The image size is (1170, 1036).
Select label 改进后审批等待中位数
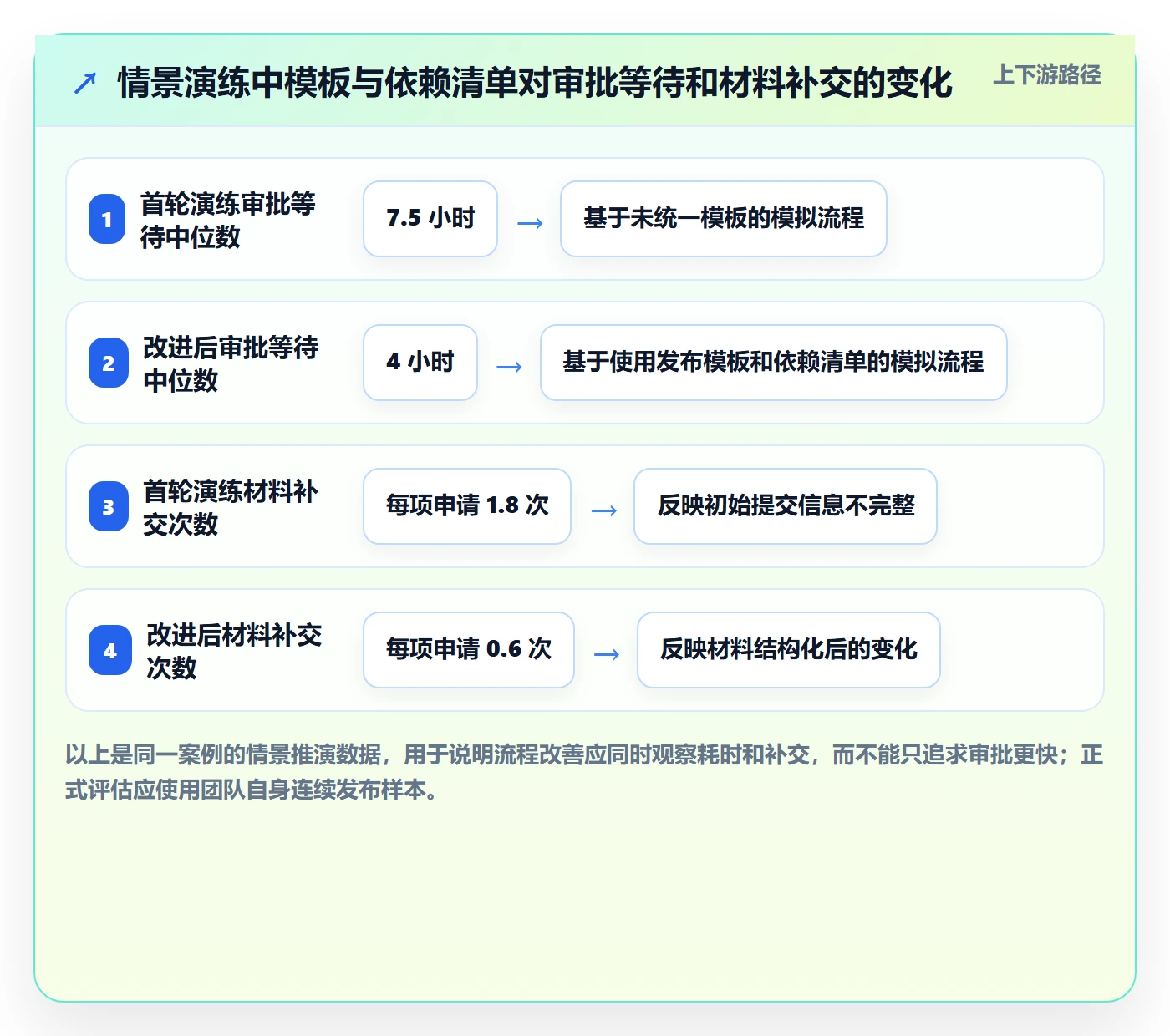231,363
